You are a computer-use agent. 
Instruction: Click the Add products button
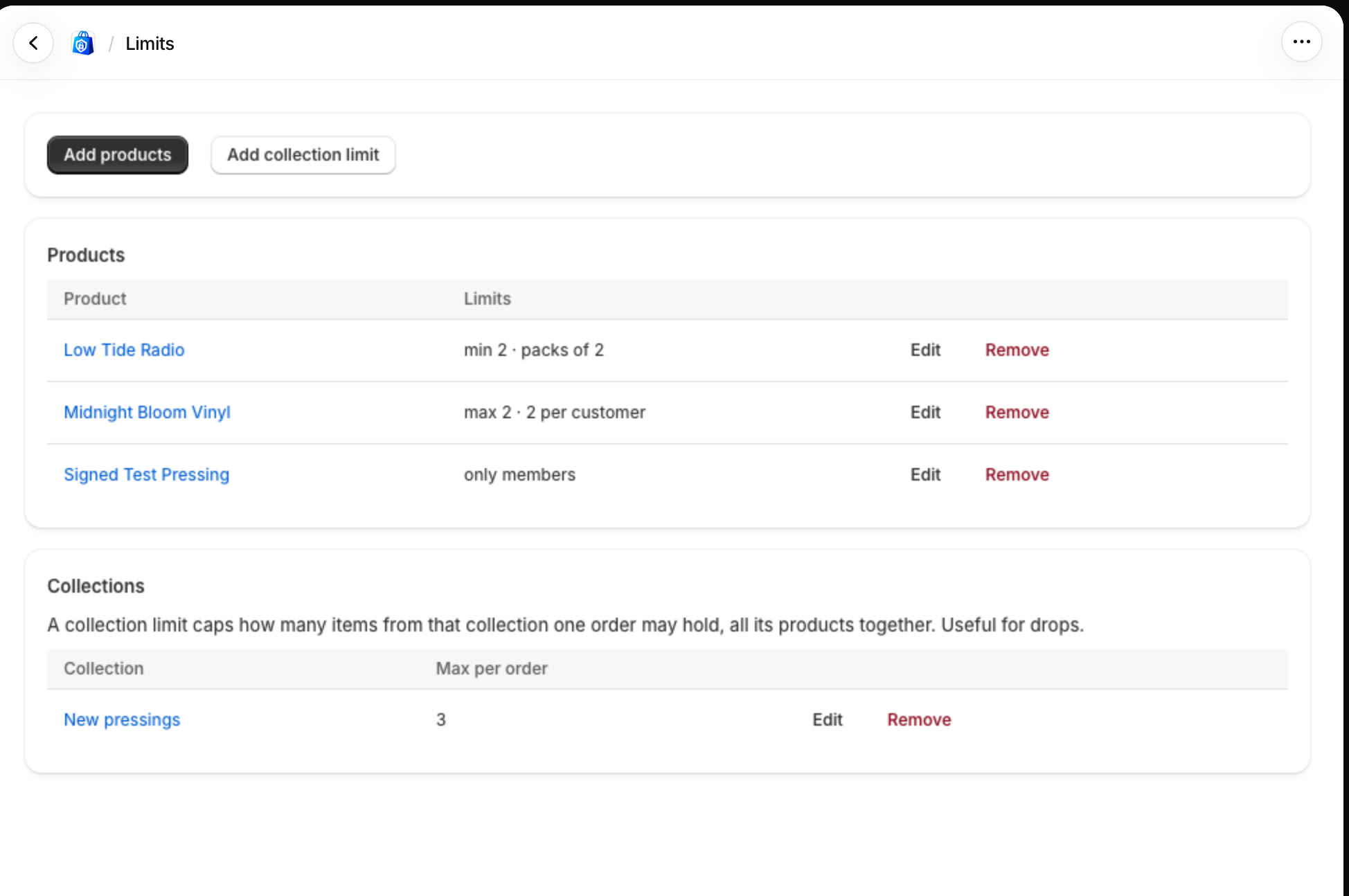pyautogui.click(x=118, y=154)
